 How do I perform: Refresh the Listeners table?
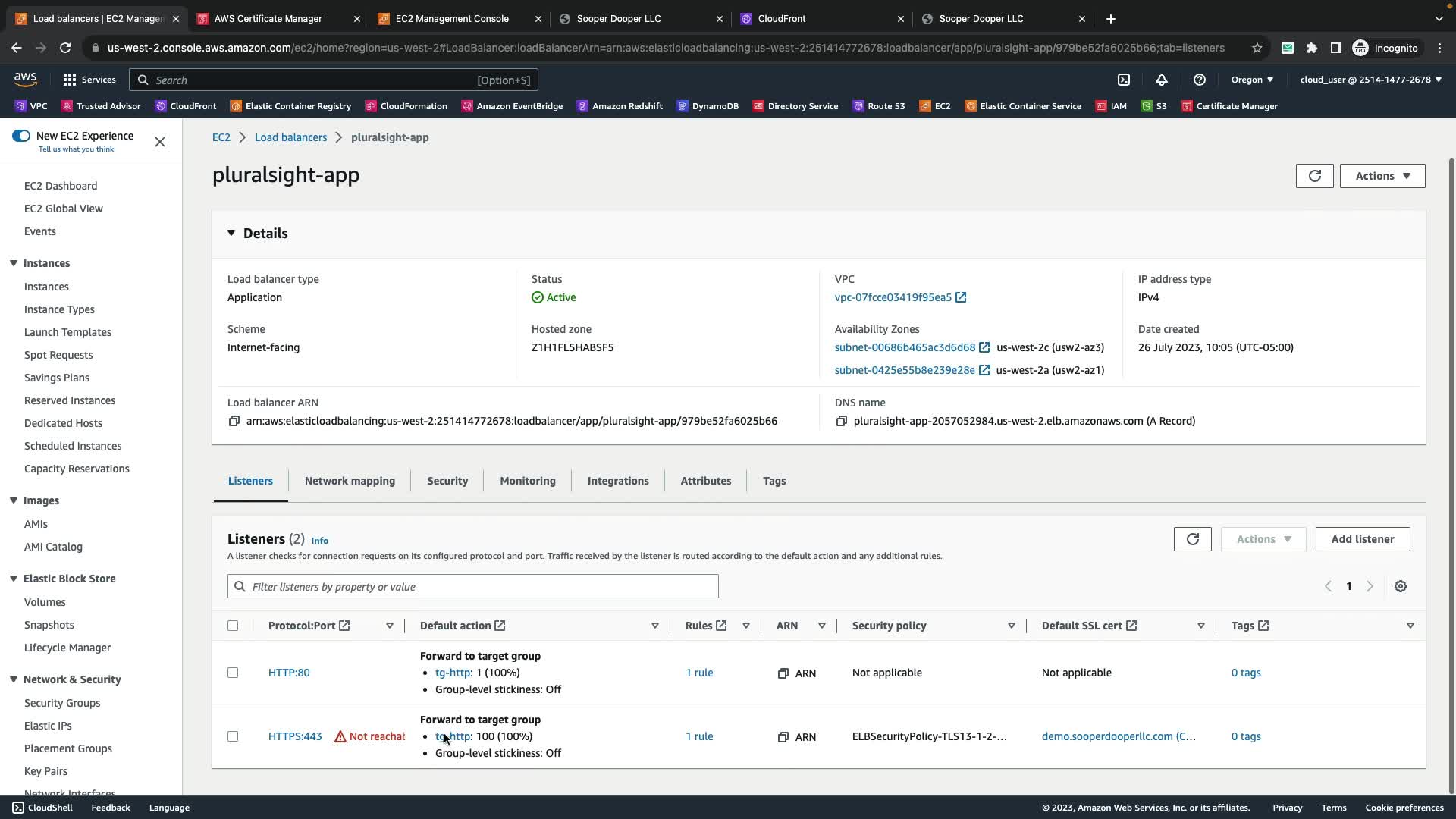(1192, 539)
